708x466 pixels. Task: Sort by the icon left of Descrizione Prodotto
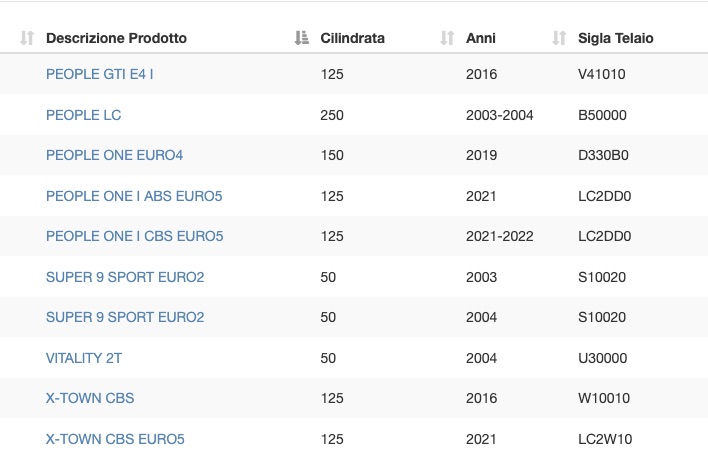click(27, 38)
